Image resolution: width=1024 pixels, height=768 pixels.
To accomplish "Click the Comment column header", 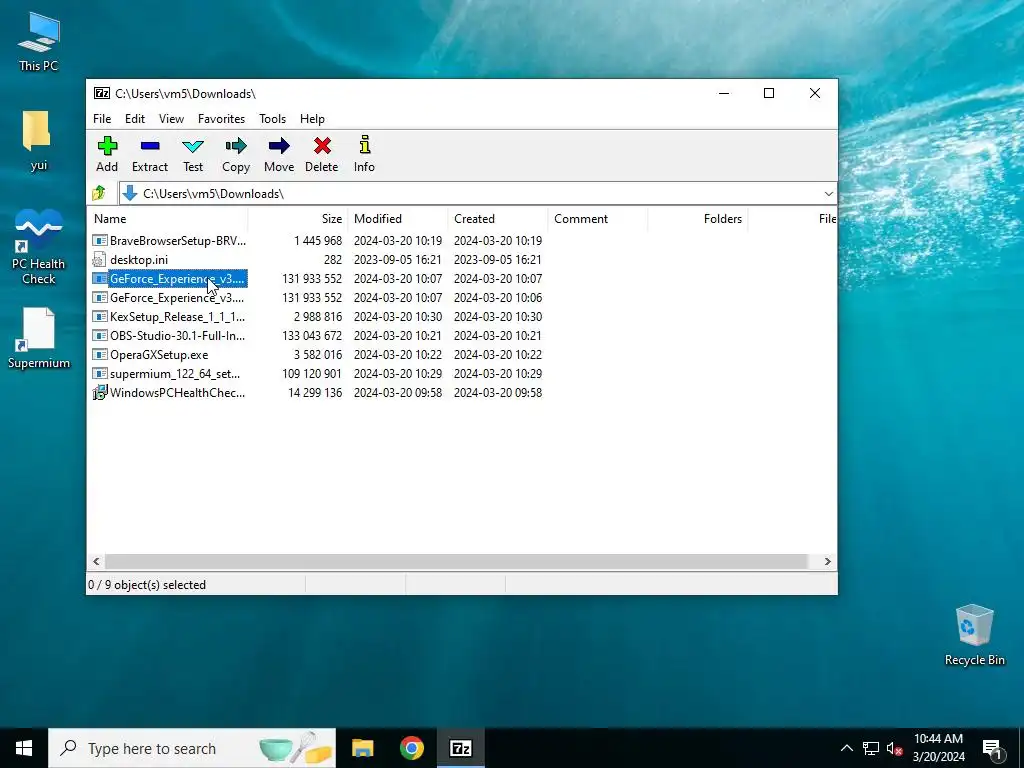I will coord(598,219).
